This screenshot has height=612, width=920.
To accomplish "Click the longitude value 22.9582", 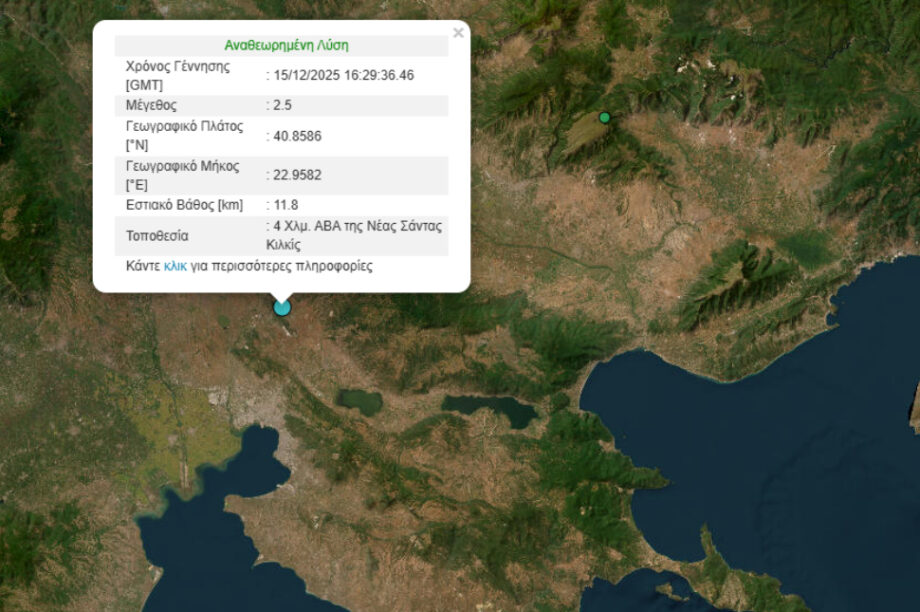I will [297, 175].
